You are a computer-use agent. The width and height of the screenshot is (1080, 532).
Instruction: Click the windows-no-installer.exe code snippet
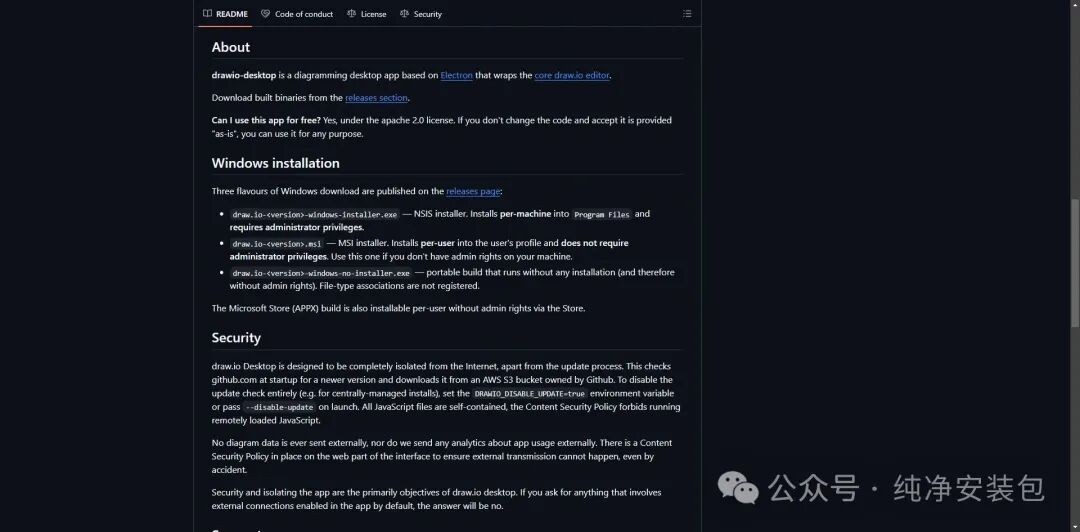pyautogui.click(x=321, y=273)
